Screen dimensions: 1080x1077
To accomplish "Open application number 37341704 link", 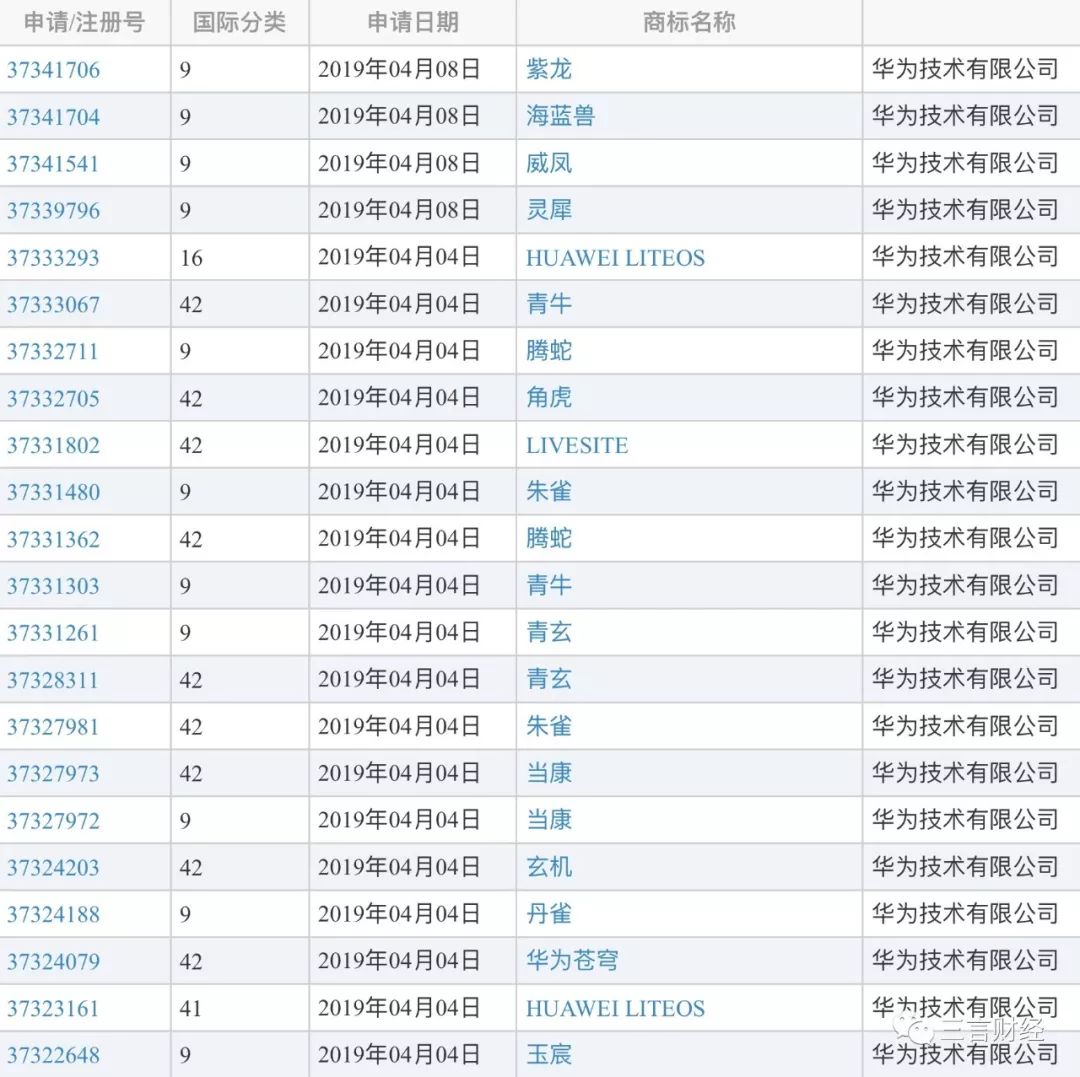I will [54, 116].
